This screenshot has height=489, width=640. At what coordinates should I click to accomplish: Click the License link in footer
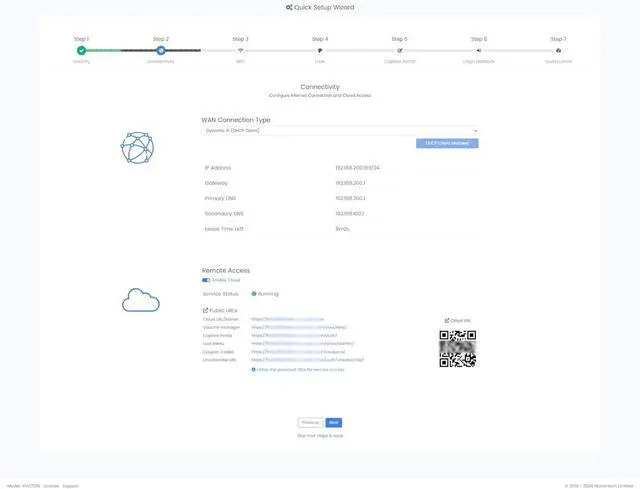point(50,485)
